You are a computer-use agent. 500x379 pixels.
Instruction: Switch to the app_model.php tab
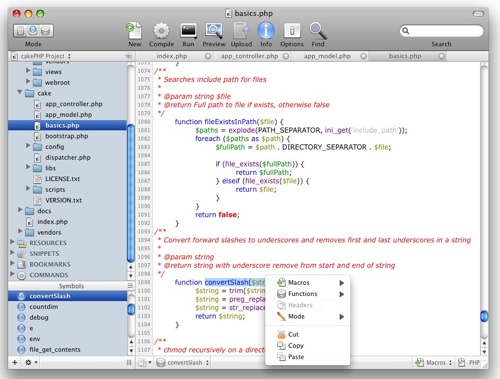[327, 56]
